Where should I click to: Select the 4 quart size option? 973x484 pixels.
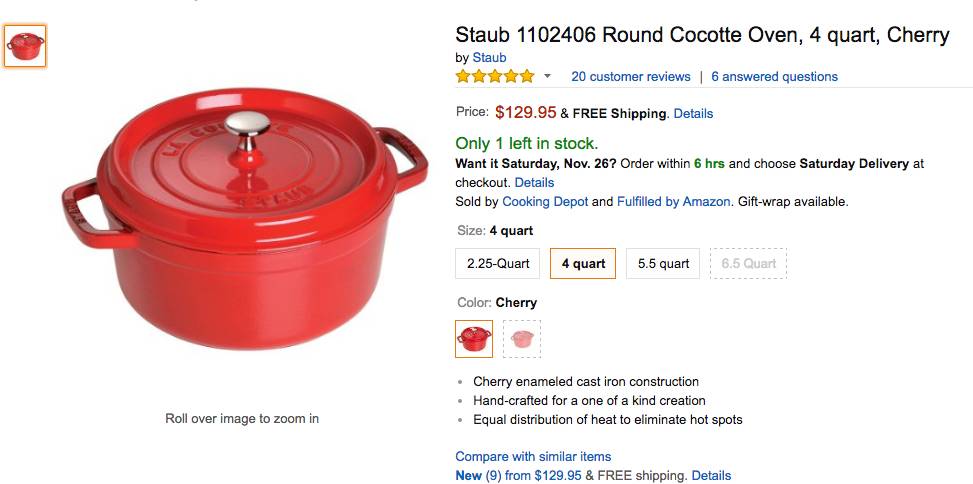[x=583, y=264]
